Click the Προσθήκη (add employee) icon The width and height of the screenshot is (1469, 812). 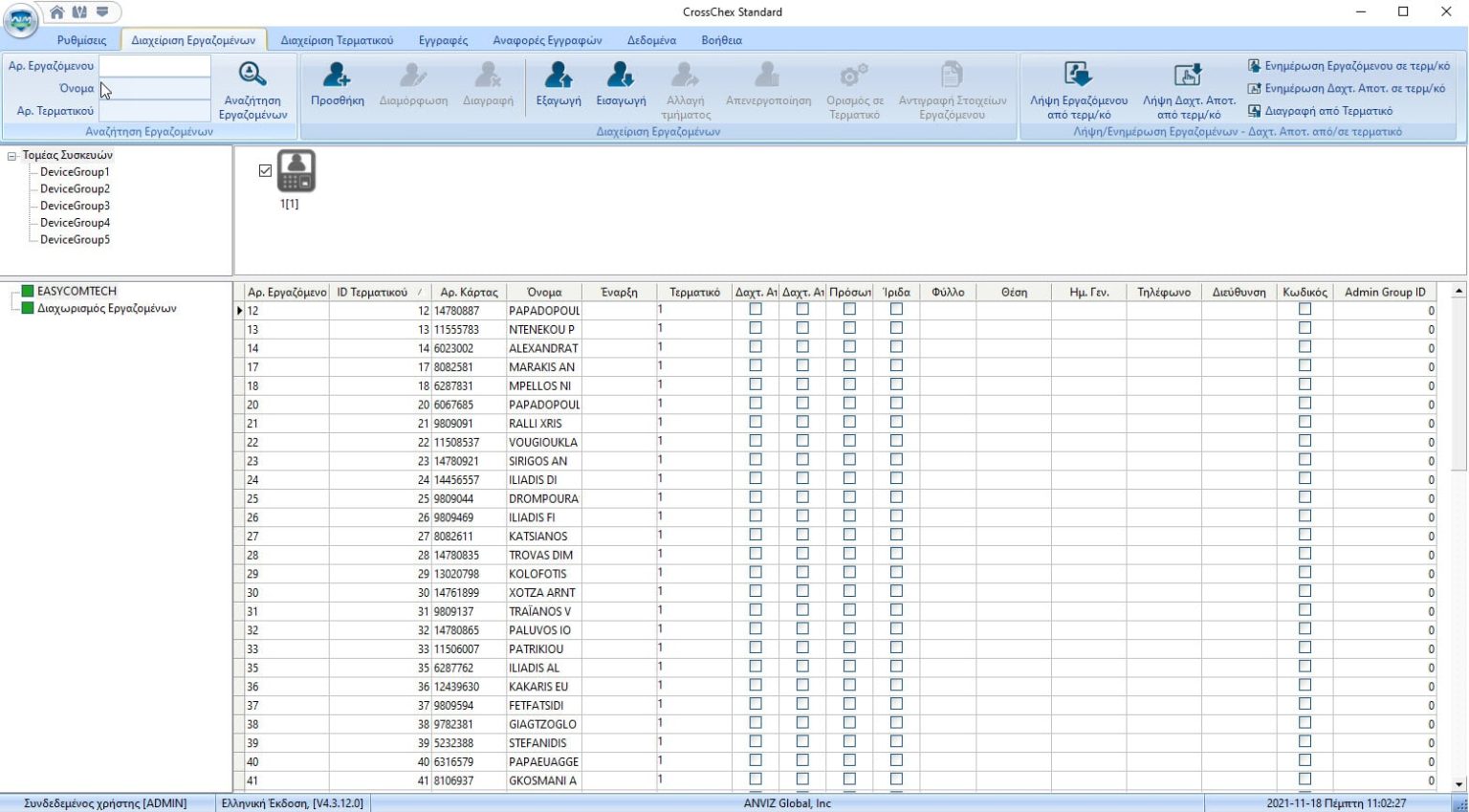[337, 76]
